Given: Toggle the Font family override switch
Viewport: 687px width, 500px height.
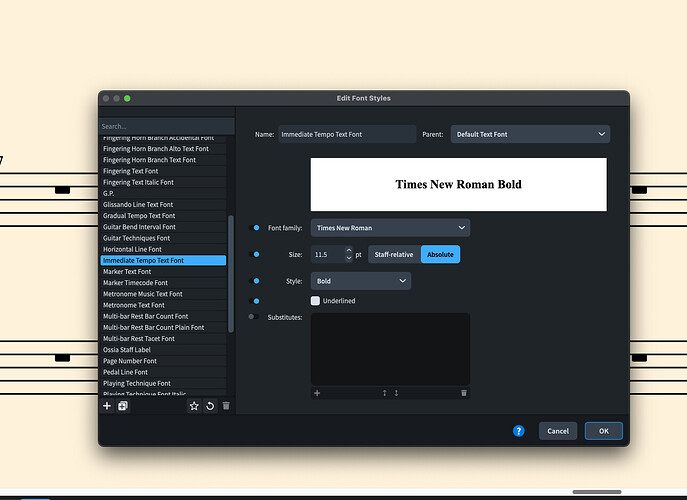Looking at the screenshot, I should tap(254, 227).
